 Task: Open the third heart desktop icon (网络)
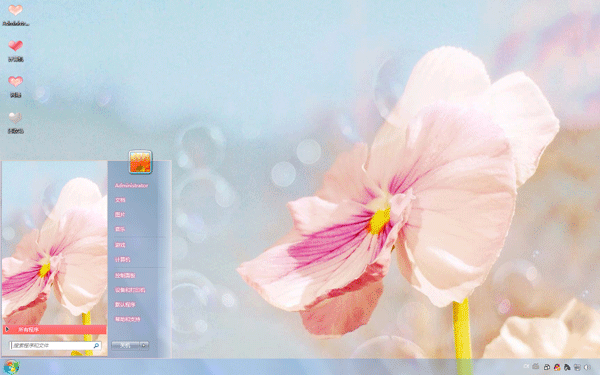tap(15, 86)
